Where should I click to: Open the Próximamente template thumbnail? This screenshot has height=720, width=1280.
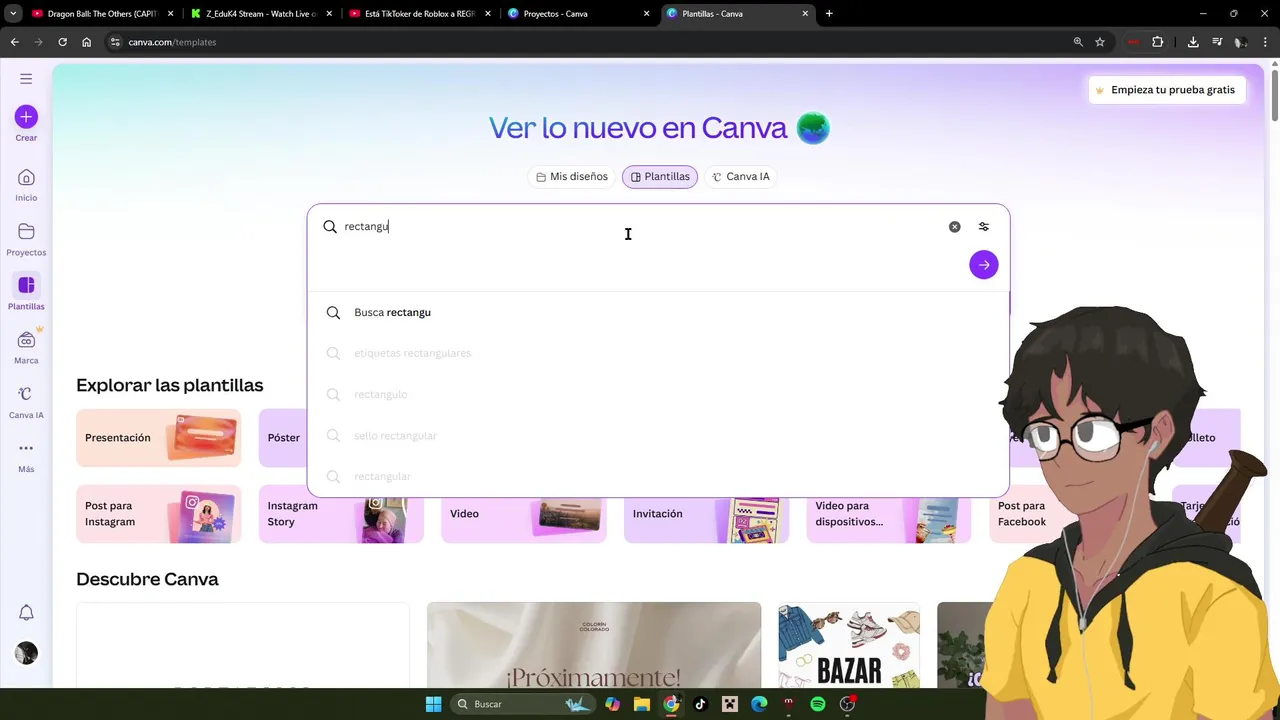[594, 645]
